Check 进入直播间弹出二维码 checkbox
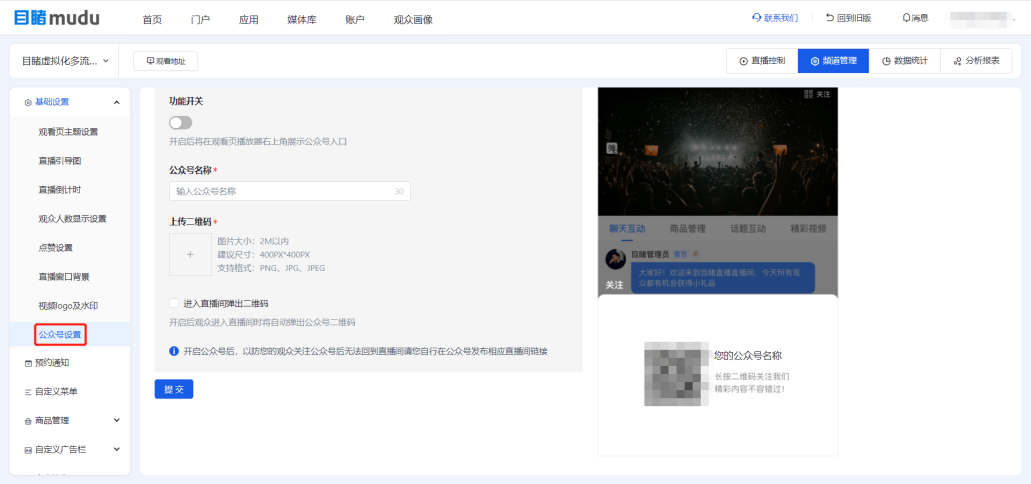The width and height of the screenshot is (1031, 484). 174,303
